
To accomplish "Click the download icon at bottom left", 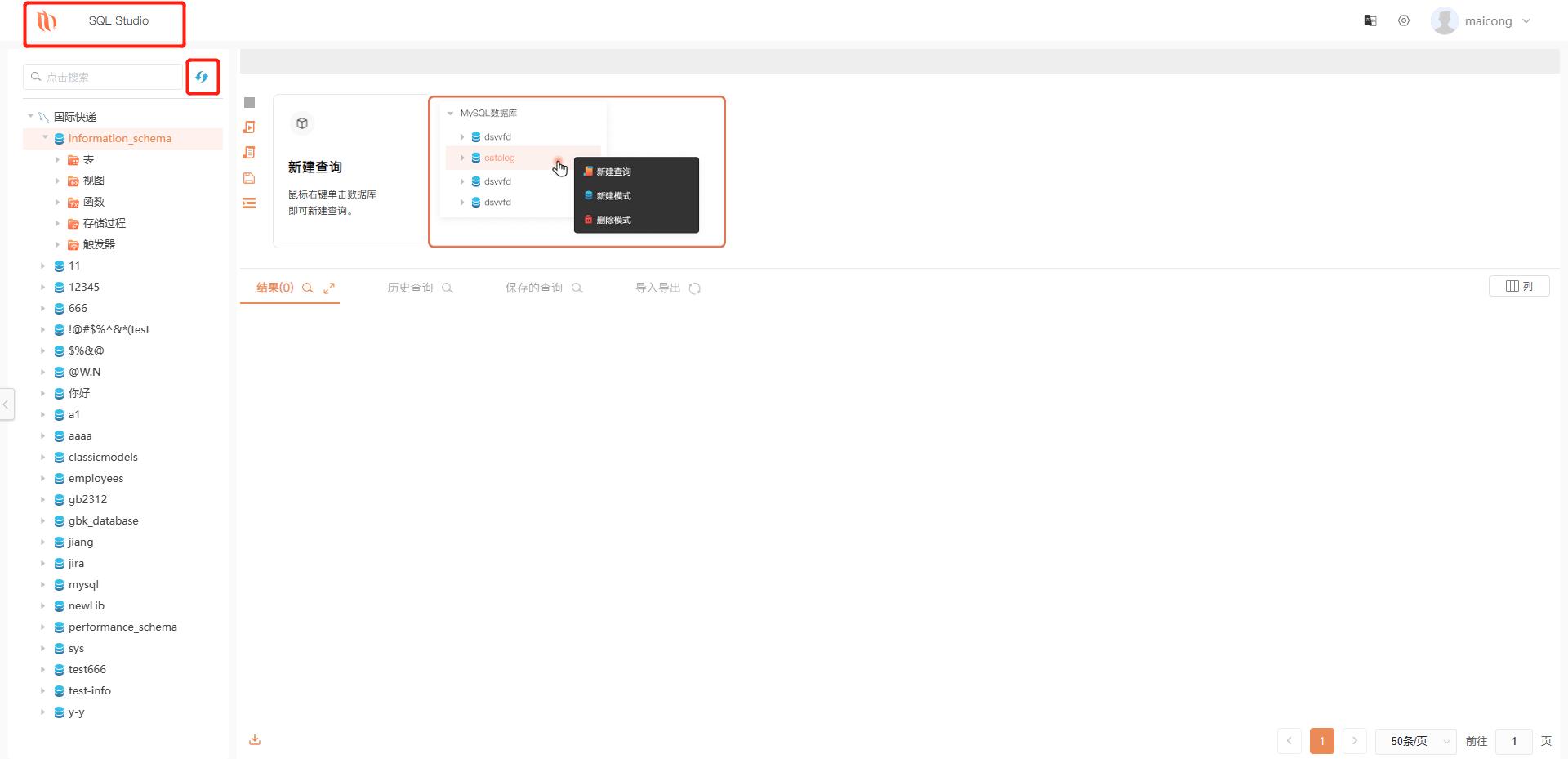I will coord(254,739).
